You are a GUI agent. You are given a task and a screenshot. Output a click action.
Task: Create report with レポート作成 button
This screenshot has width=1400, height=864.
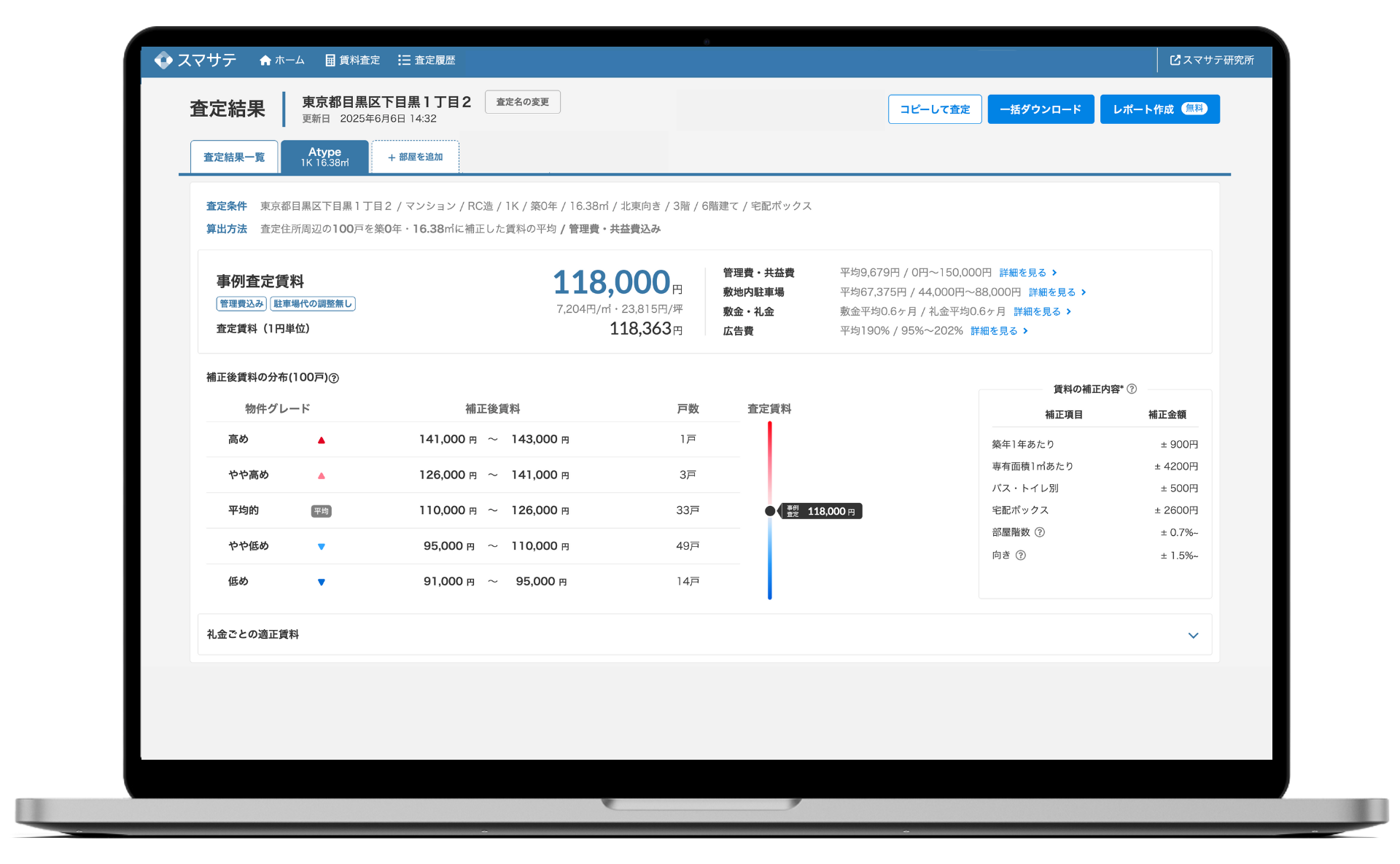[1159, 109]
